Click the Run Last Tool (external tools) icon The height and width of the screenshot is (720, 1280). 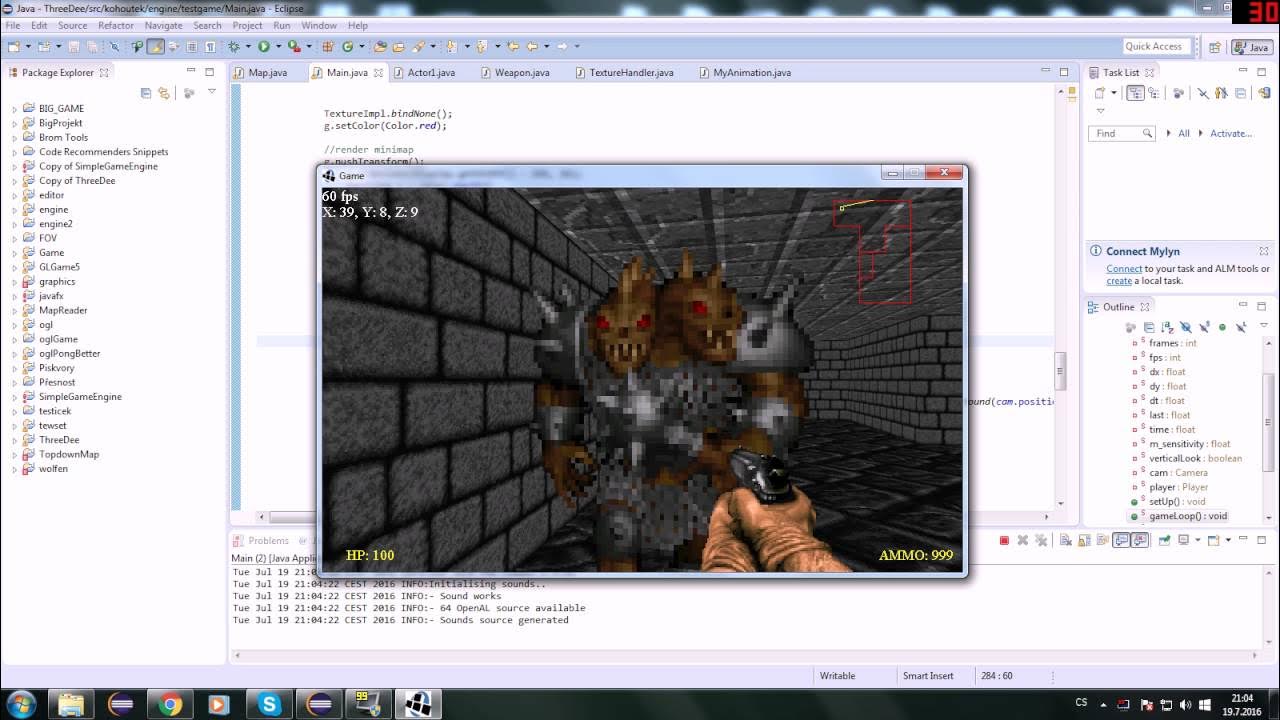(x=295, y=46)
